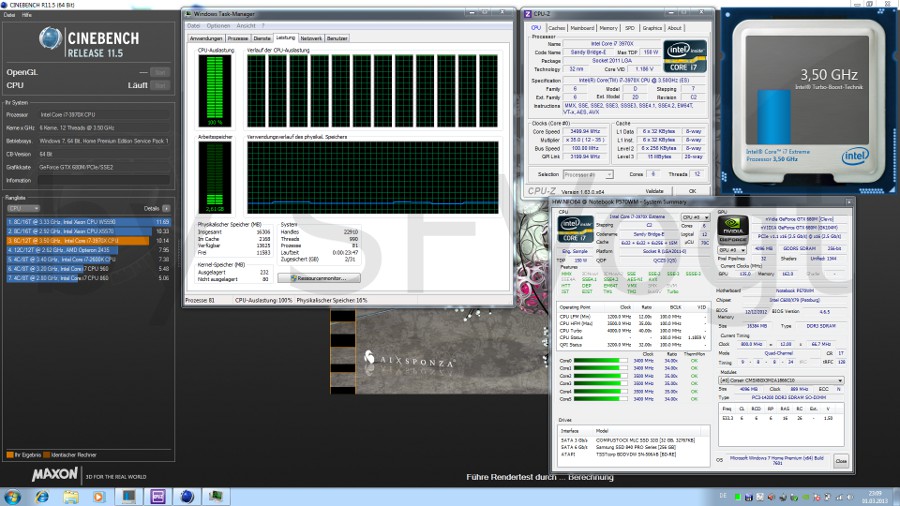Click the Close button in HWiNFO
Image resolution: width=900 pixels, height=506 pixels.
pyautogui.click(x=841, y=461)
